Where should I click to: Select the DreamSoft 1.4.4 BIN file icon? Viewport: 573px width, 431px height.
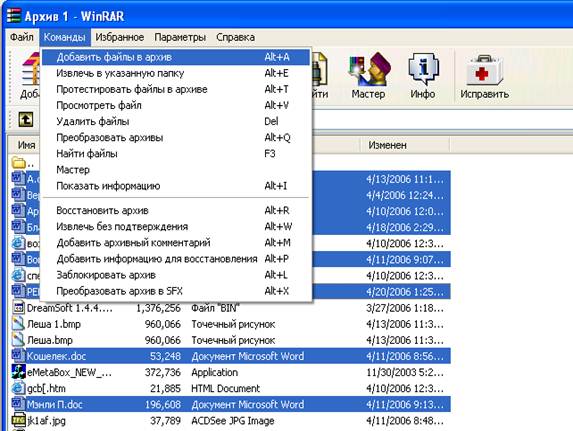tap(18, 307)
